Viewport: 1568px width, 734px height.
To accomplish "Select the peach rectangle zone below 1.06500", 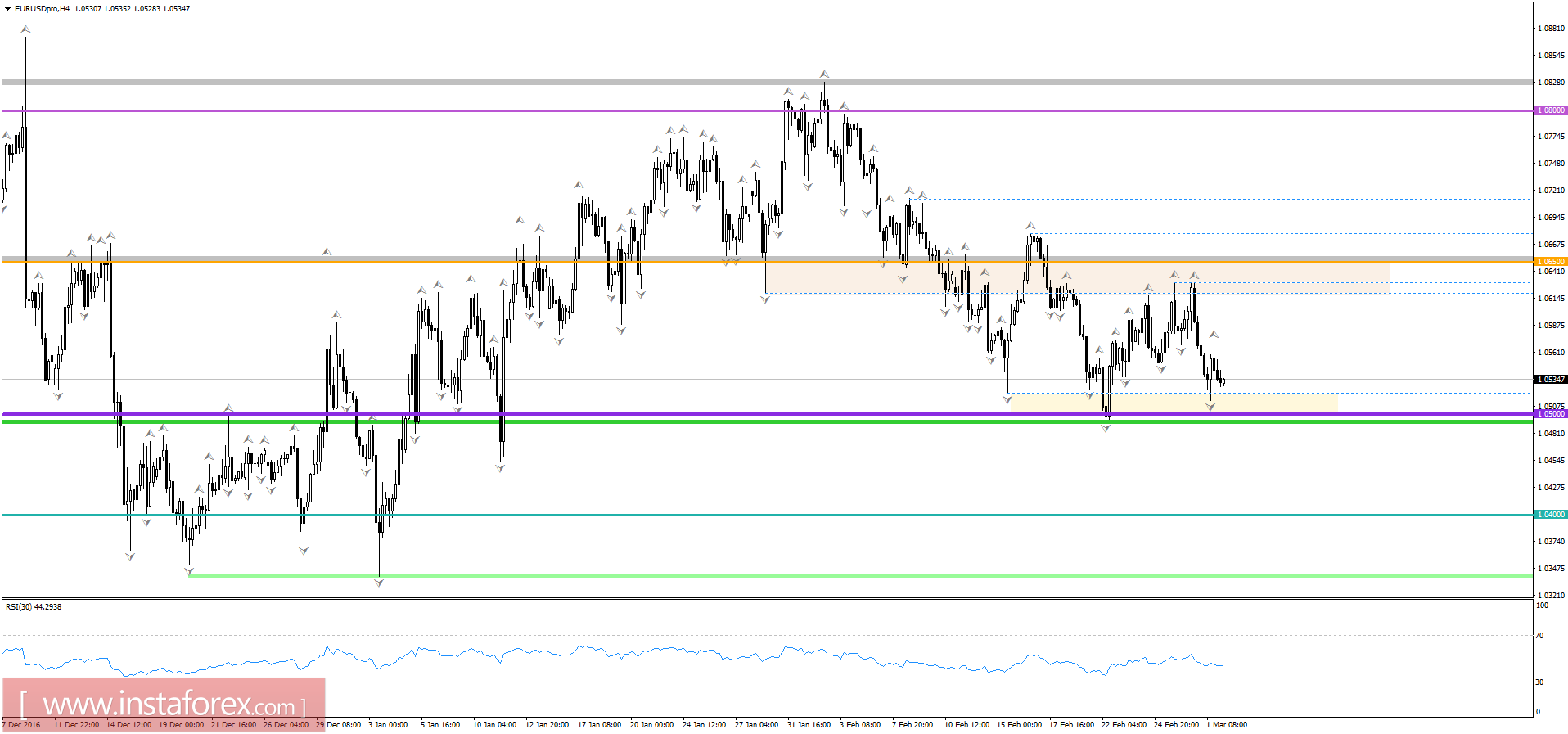I will pyautogui.click(x=1078, y=277).
